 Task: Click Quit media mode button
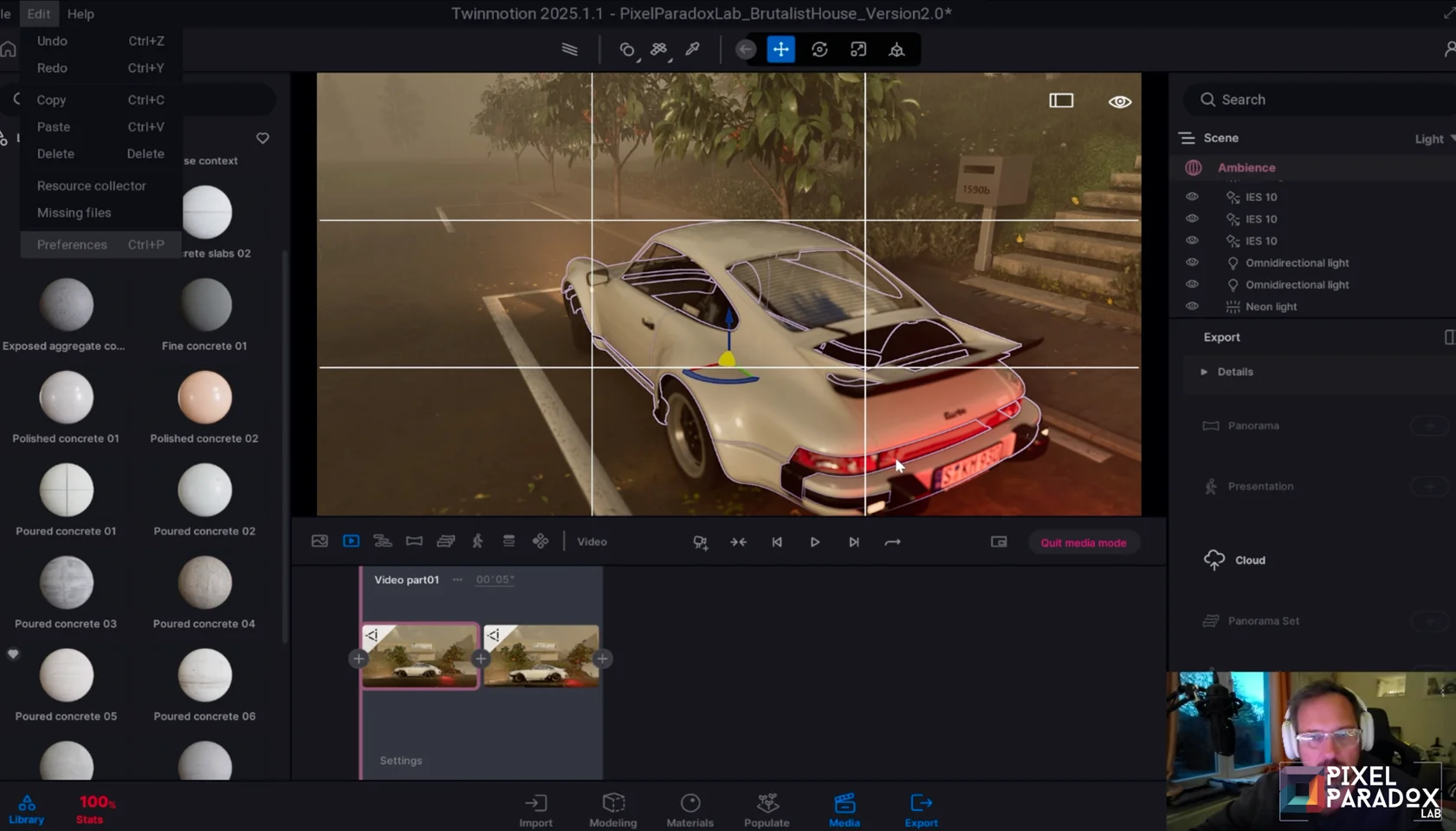click(x=1083, y=542)
